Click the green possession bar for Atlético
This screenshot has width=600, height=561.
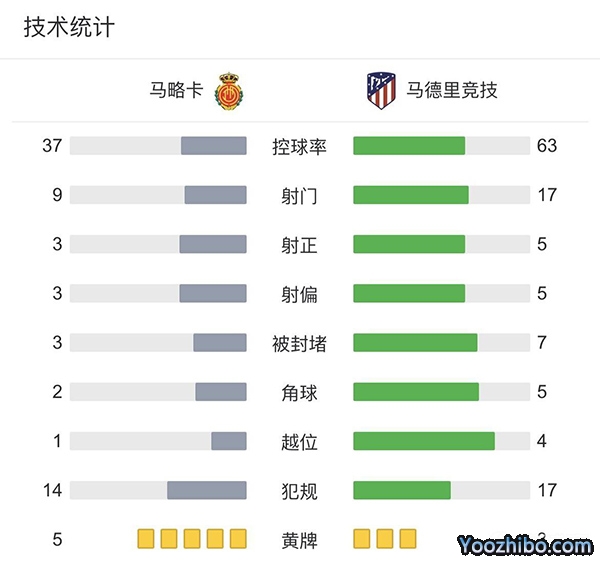point(409,146)
